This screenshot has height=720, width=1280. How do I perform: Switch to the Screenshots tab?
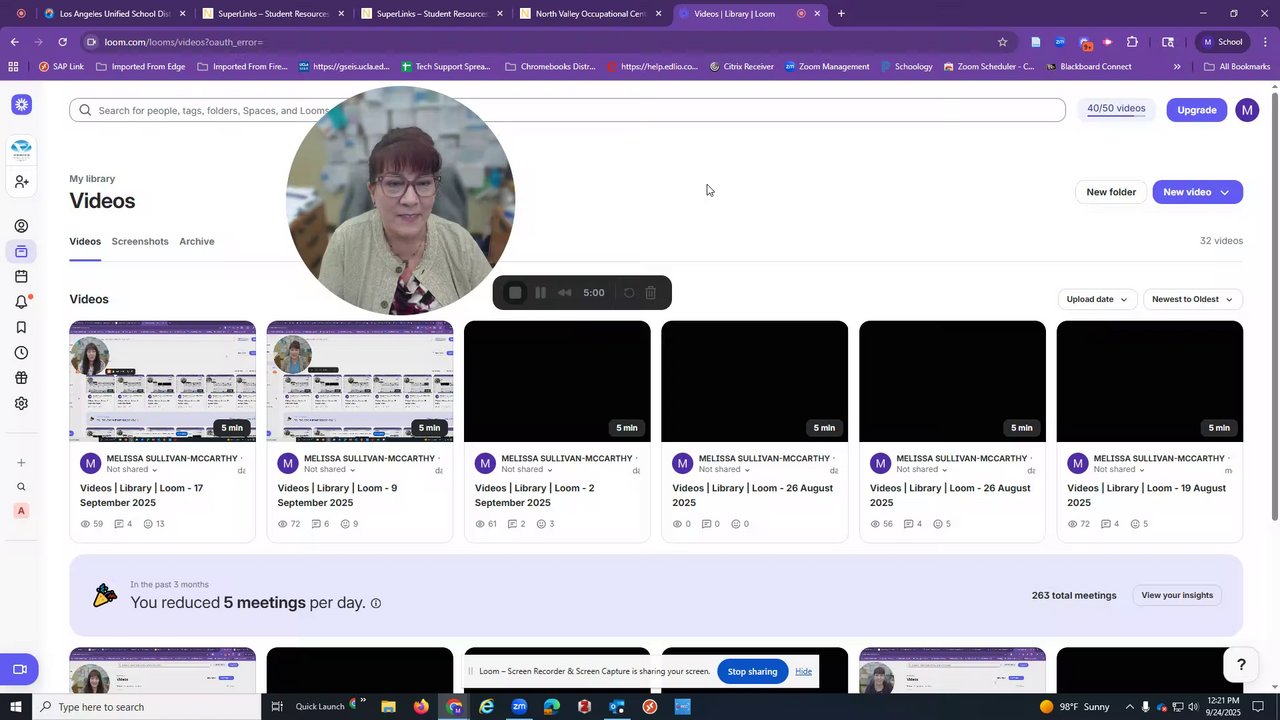(140, 241)
